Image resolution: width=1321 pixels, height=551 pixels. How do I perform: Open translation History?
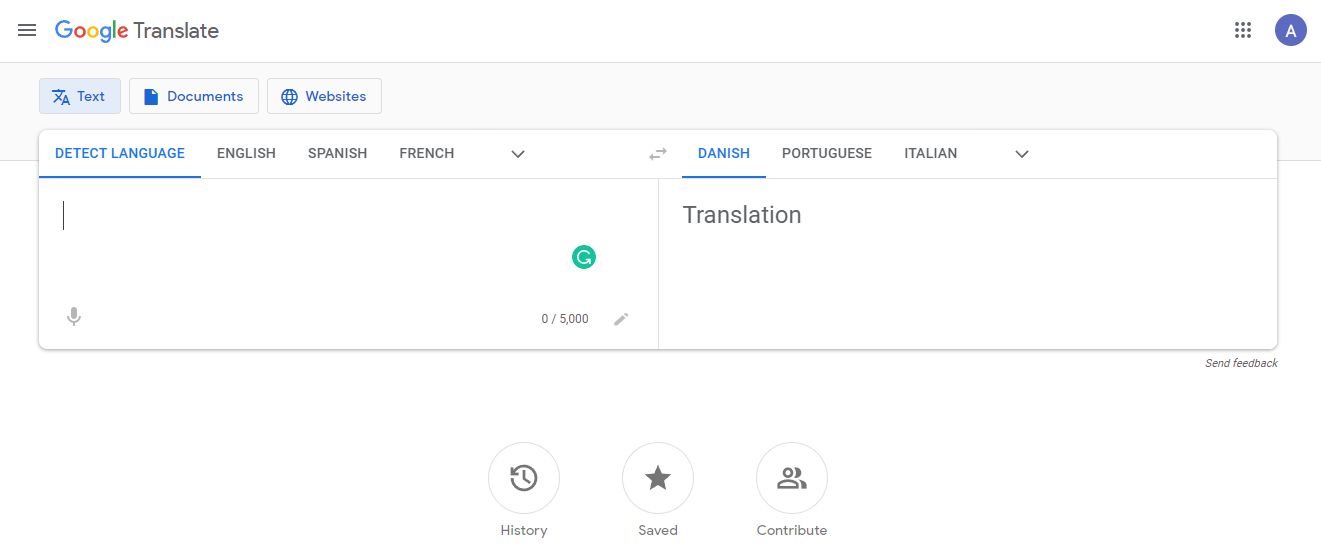pos(524,479)
